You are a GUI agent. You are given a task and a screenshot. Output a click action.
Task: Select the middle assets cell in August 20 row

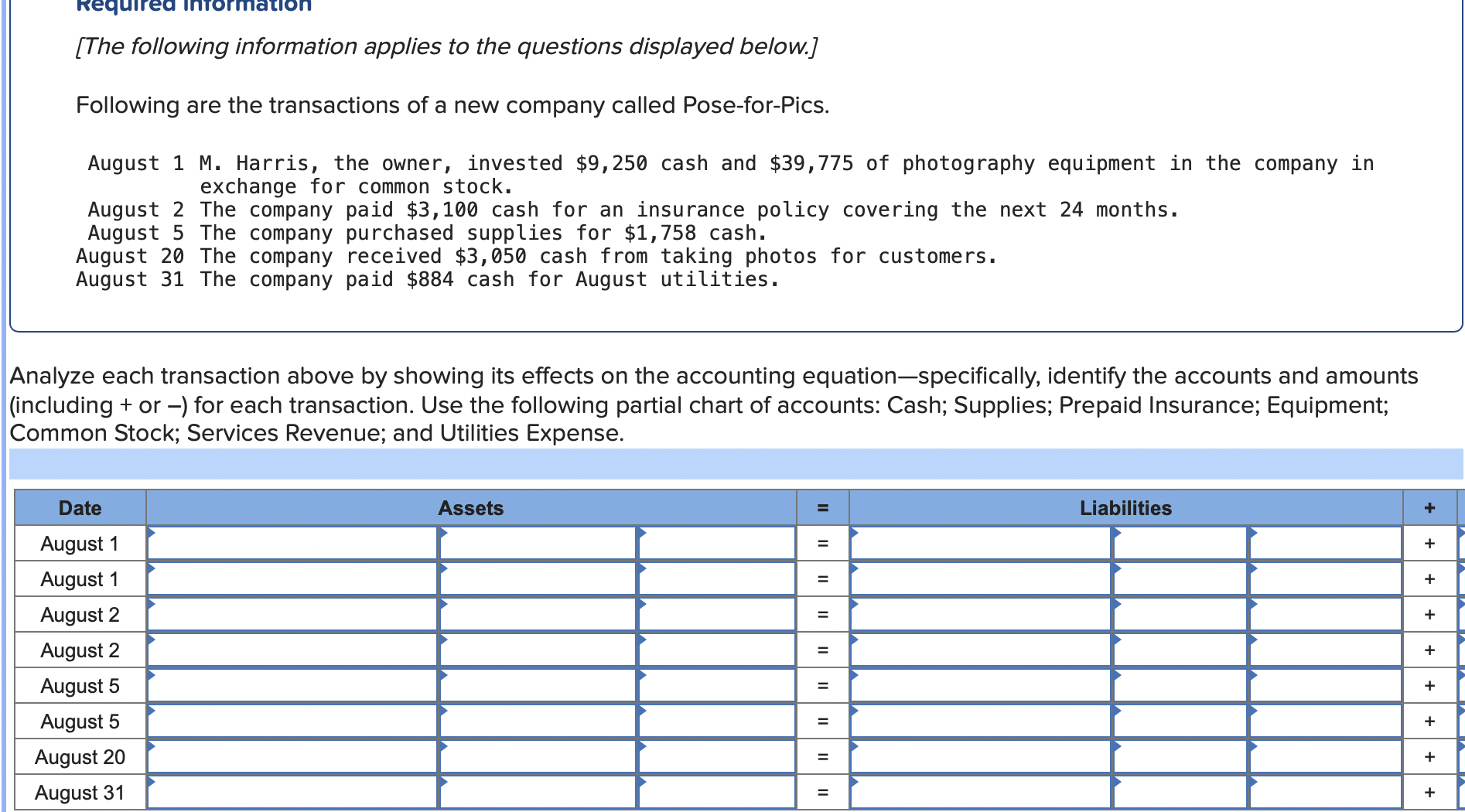click(538, 756)
